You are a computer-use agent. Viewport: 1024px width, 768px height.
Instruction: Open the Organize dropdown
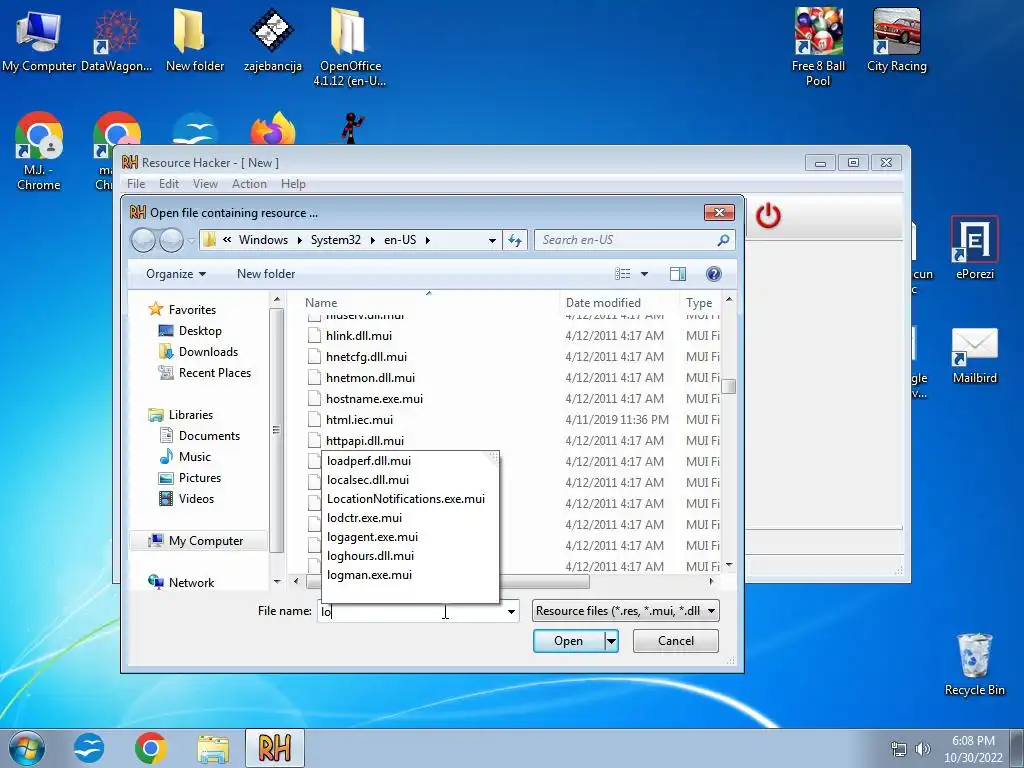pos(176,274)
